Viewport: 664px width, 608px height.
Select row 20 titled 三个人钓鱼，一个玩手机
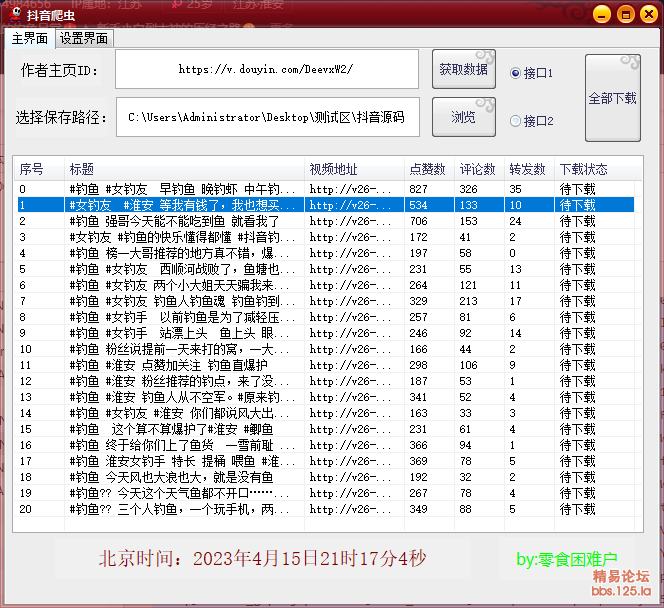pos(326,509)
